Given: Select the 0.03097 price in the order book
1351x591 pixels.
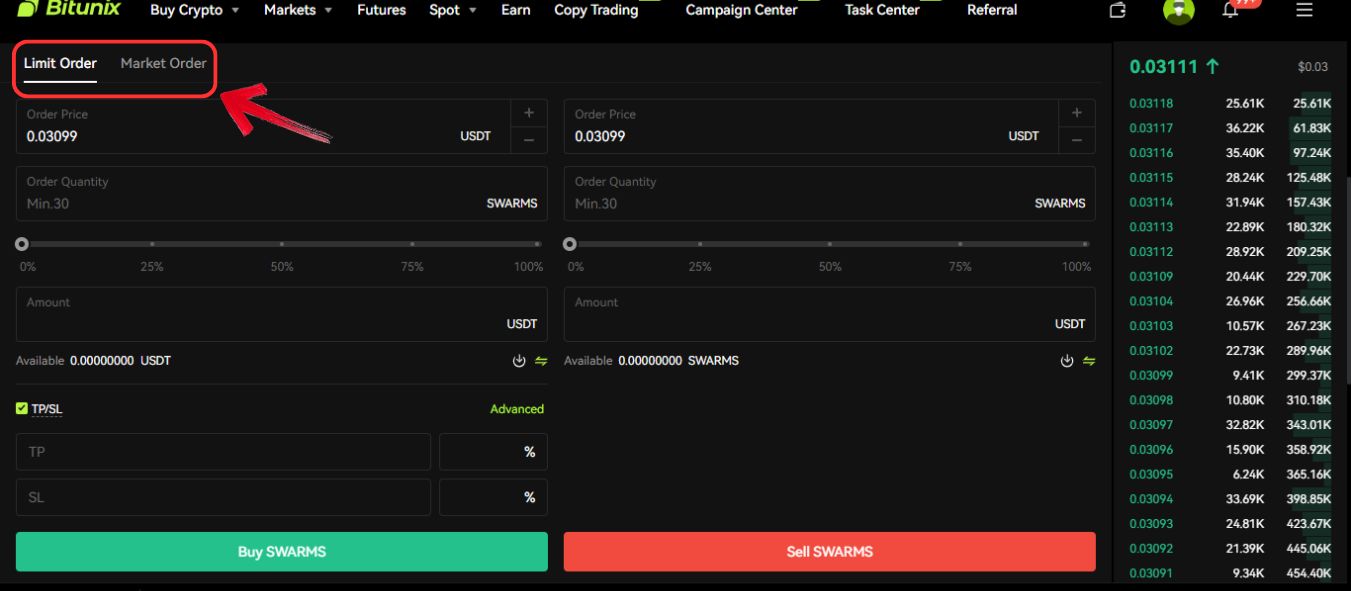Looking at the screenshot, I should point(1151,425).
